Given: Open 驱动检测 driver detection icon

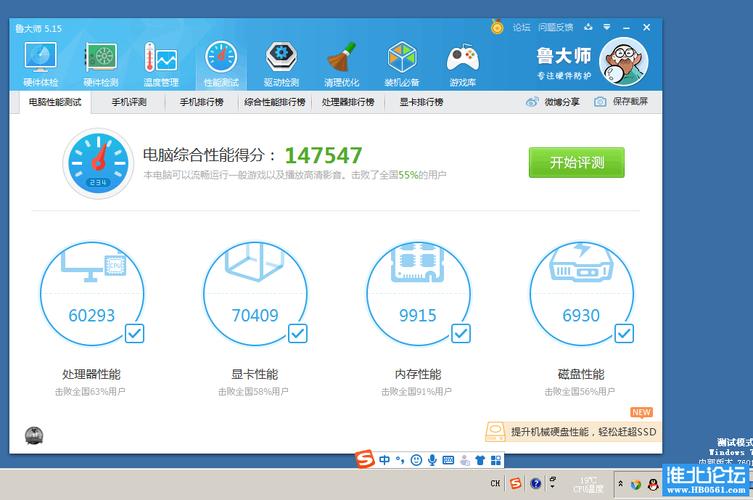Looking at the screenshot, I should pyautogui.click(x=281, y=64).
